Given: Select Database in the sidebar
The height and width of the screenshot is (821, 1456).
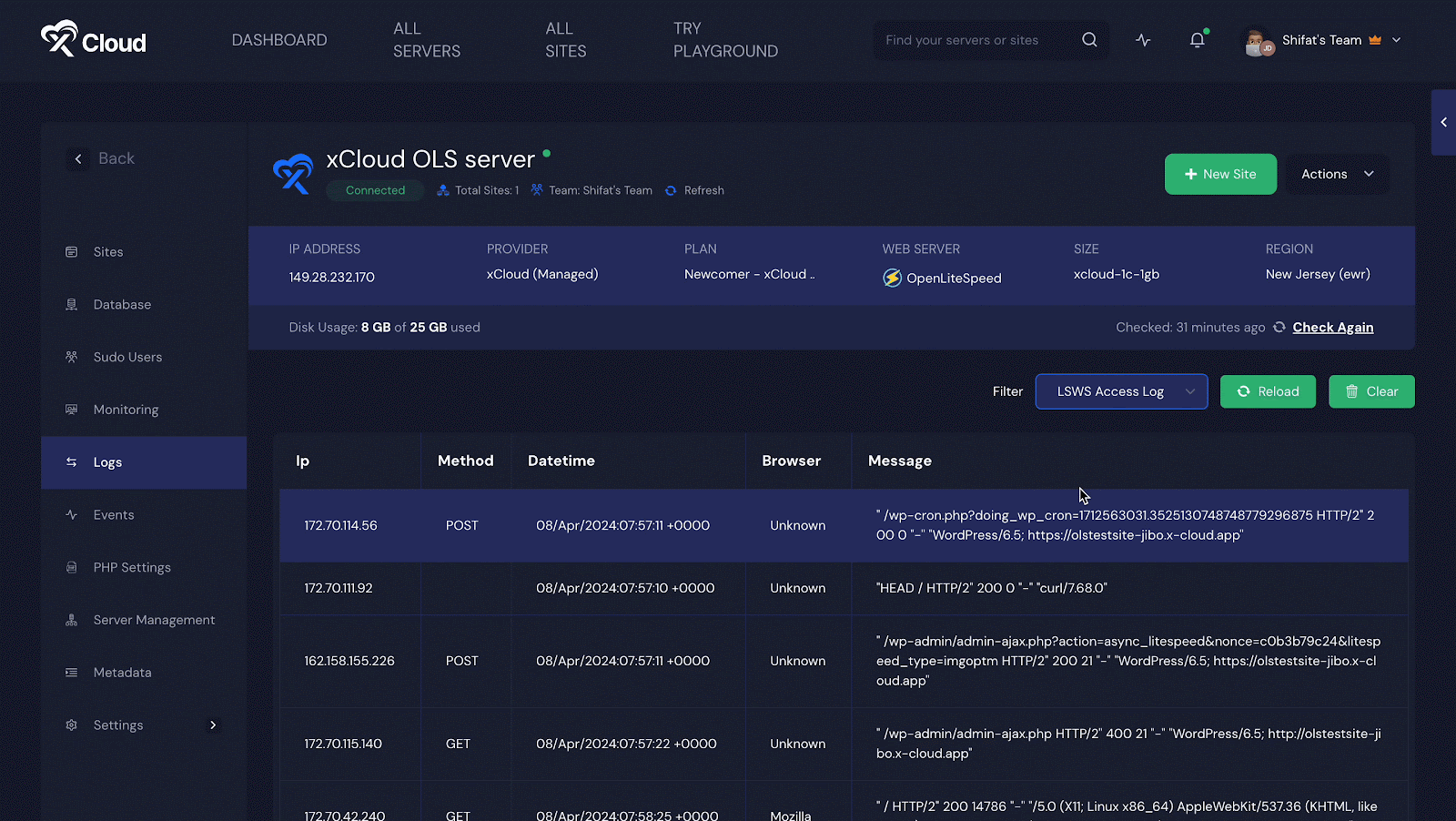Looking at the screenshot, I should tap(121, 304).
